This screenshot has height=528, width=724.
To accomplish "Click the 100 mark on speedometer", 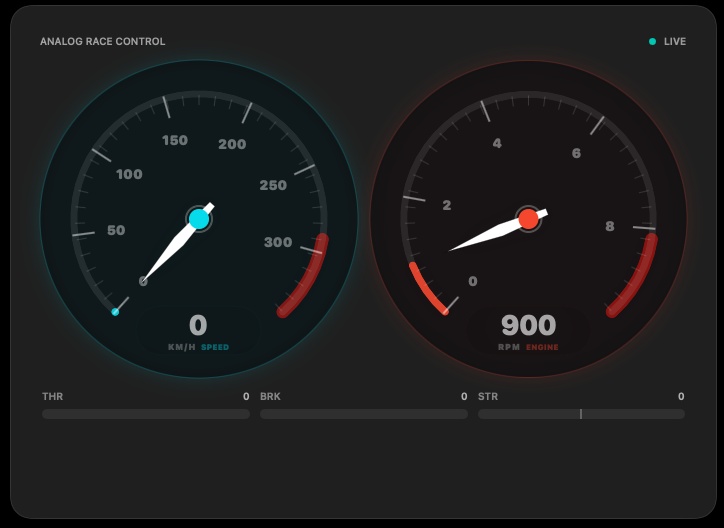I will click(x=129, y=174).
